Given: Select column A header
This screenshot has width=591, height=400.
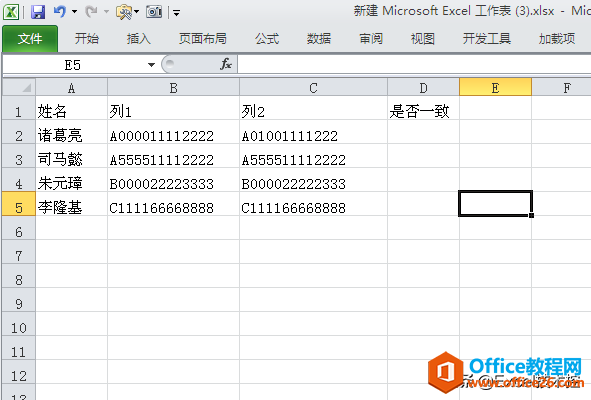Looking at the screenshot, I should (x=72, y=87).
